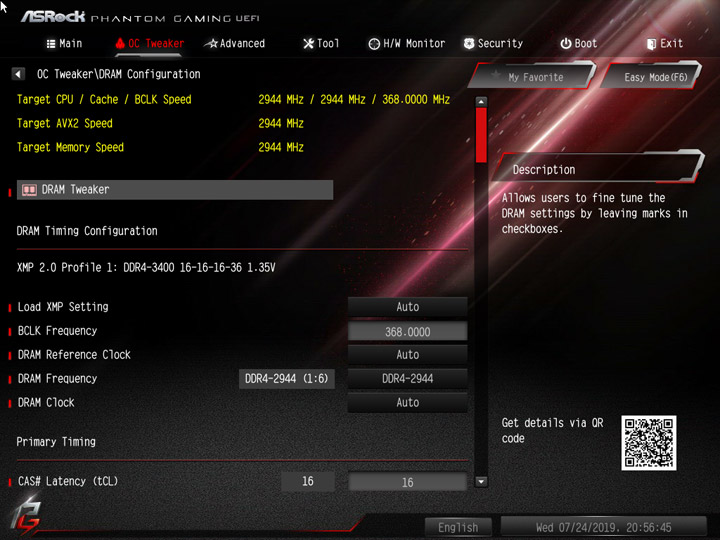Open the H/W Monitor tab
This screenshot has height=540, width=720.
tap(407, 44)
